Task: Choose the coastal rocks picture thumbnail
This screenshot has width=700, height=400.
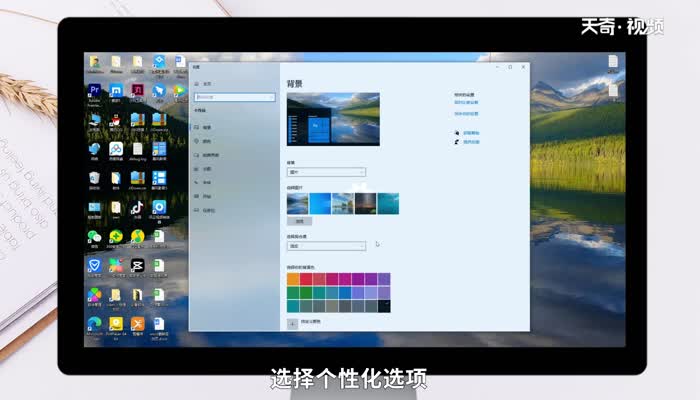Action: point(343,204)
